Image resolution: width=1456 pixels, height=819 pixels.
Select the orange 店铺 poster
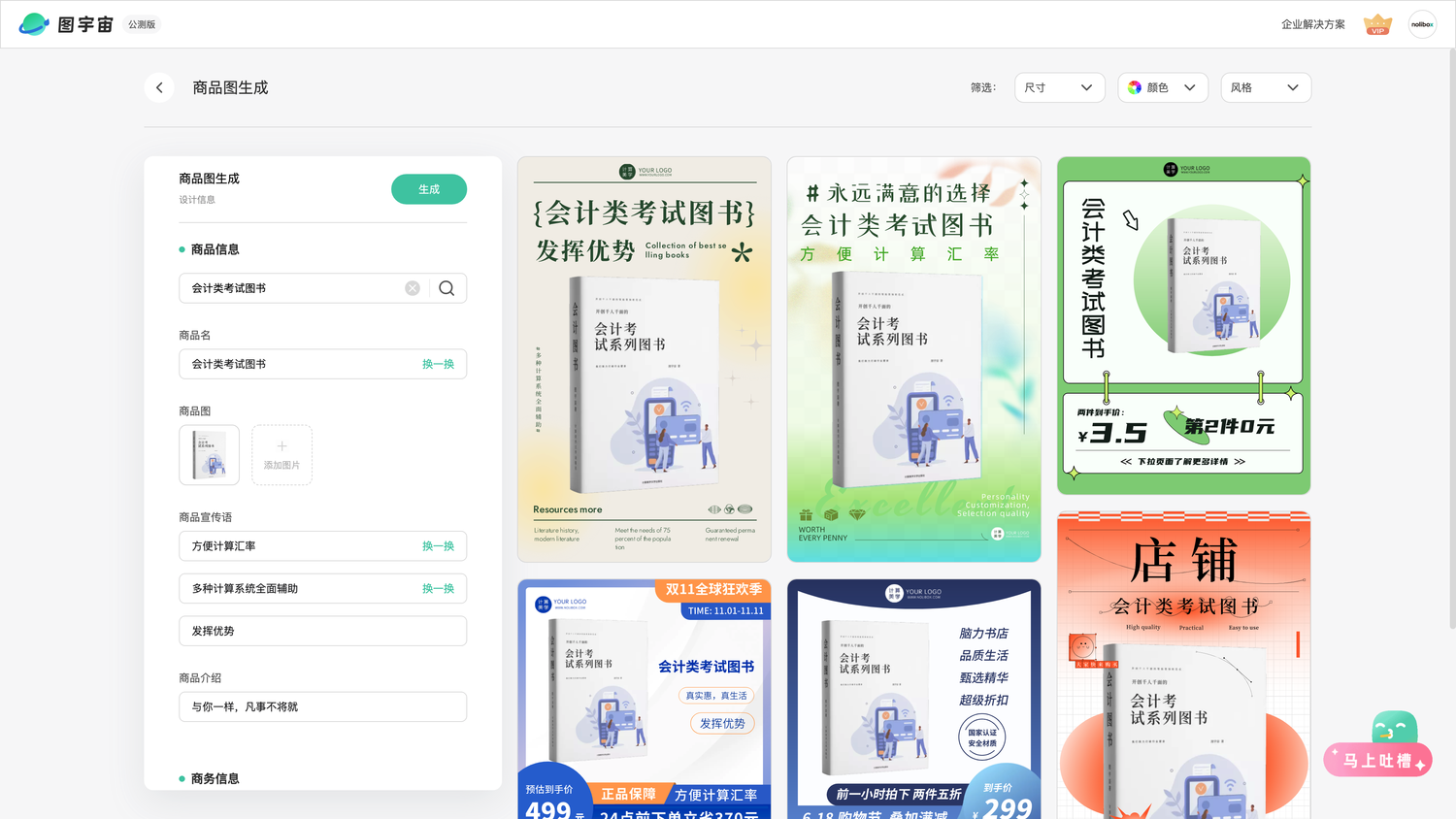[1184, 666]
